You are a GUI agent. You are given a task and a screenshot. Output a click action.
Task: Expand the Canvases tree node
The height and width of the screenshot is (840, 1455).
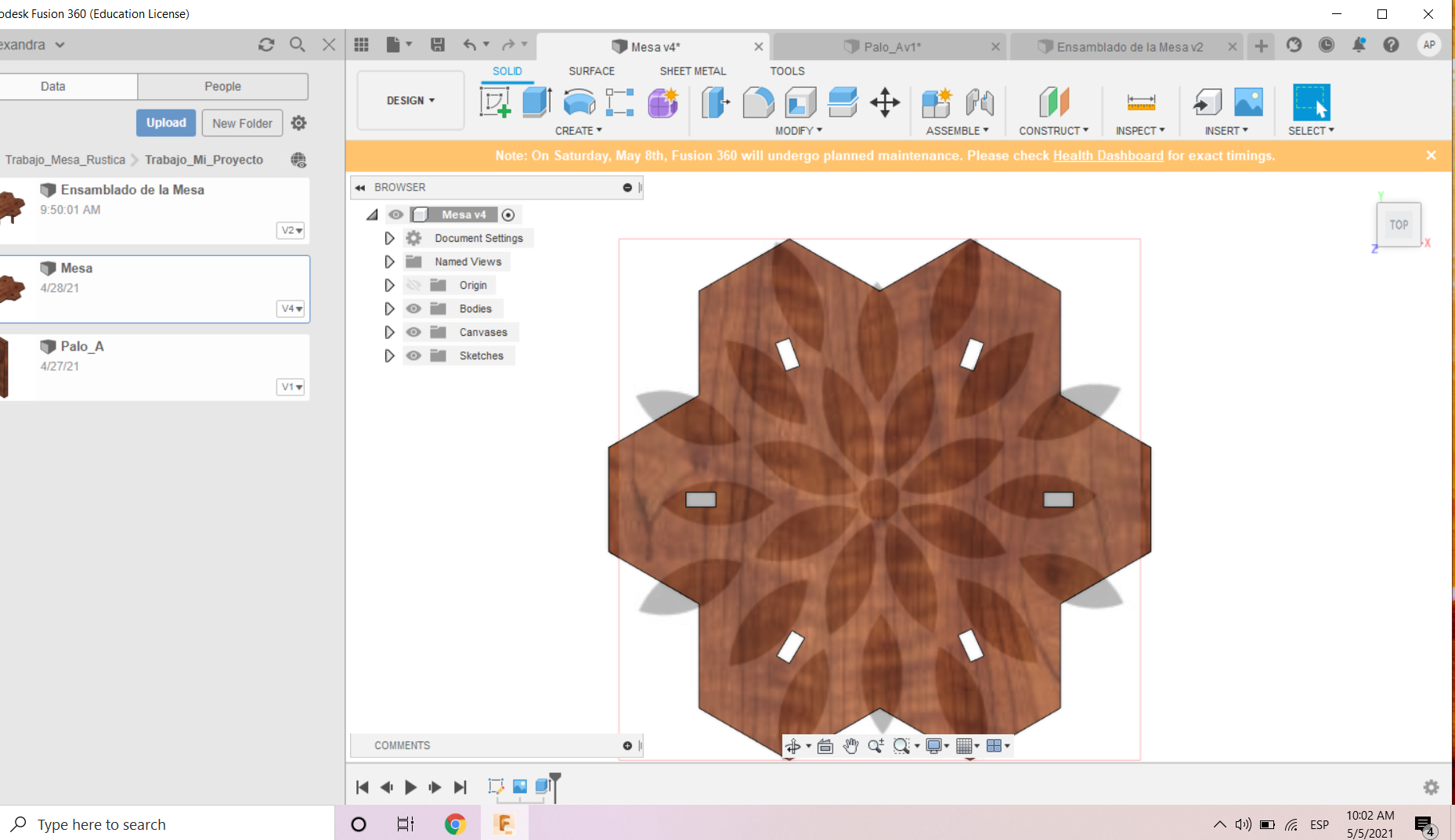[x=389, y=332]
